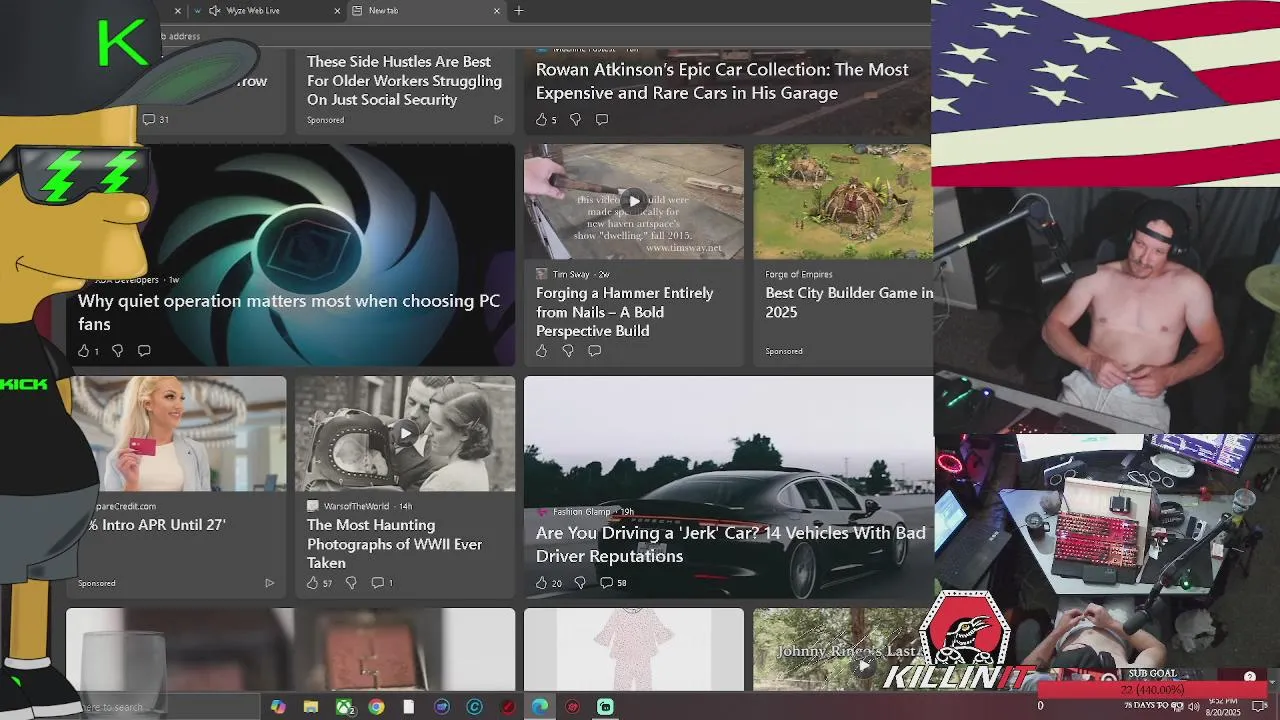Image resolution: width=1280 pixels, height=720 pixels.
Task: Open the pink pajamas product card
Action: [634, 649]
